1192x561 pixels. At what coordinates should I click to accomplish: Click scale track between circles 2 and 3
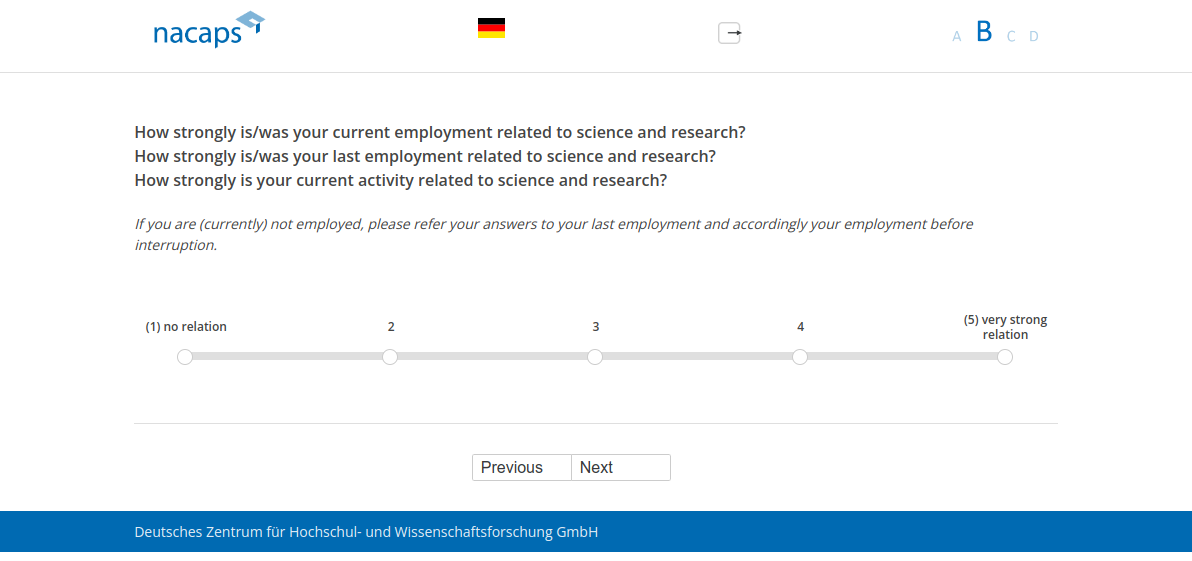[x=492, y=356]
